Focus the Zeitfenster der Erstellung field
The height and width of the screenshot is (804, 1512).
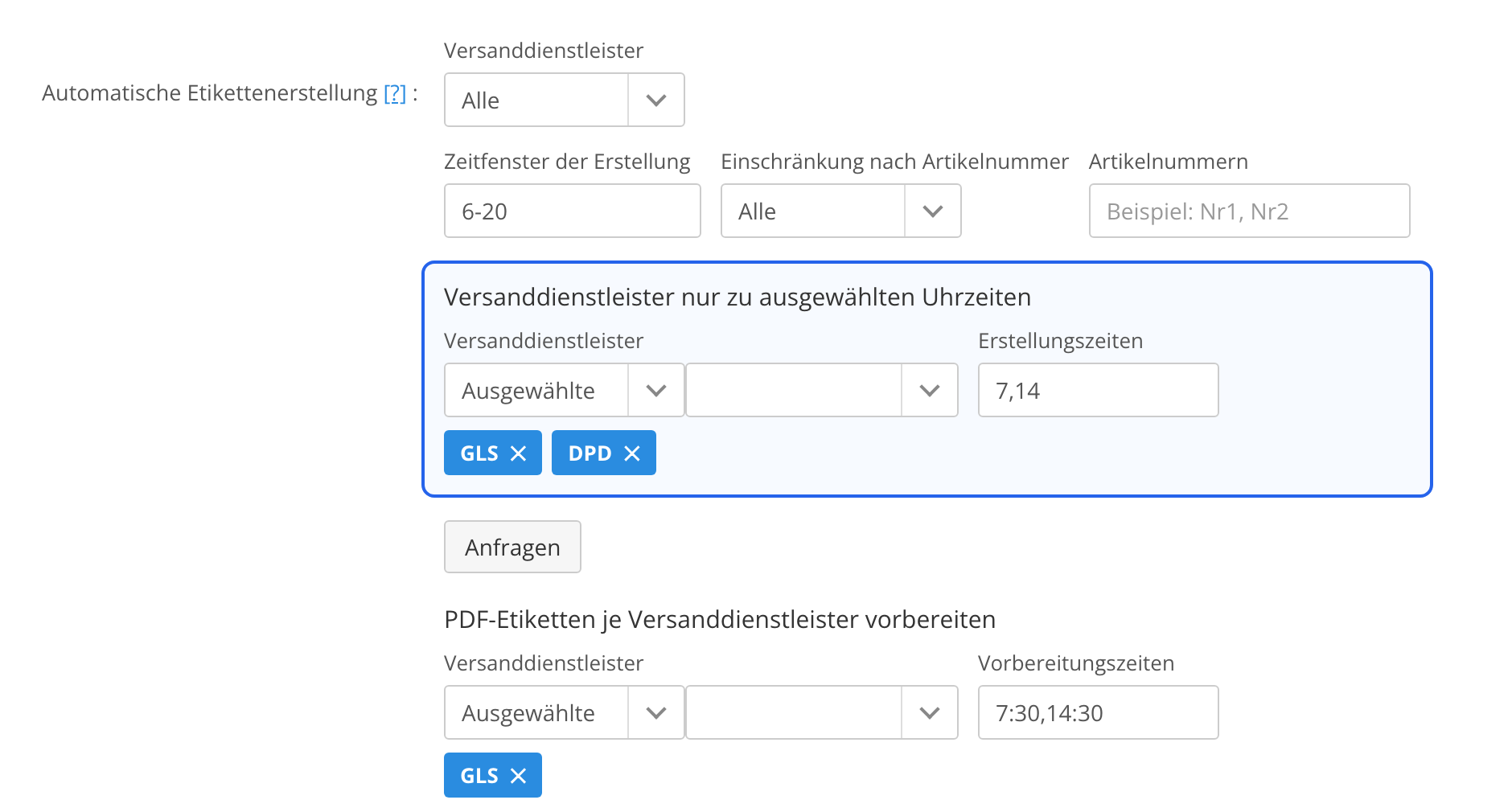click(572, 211)
